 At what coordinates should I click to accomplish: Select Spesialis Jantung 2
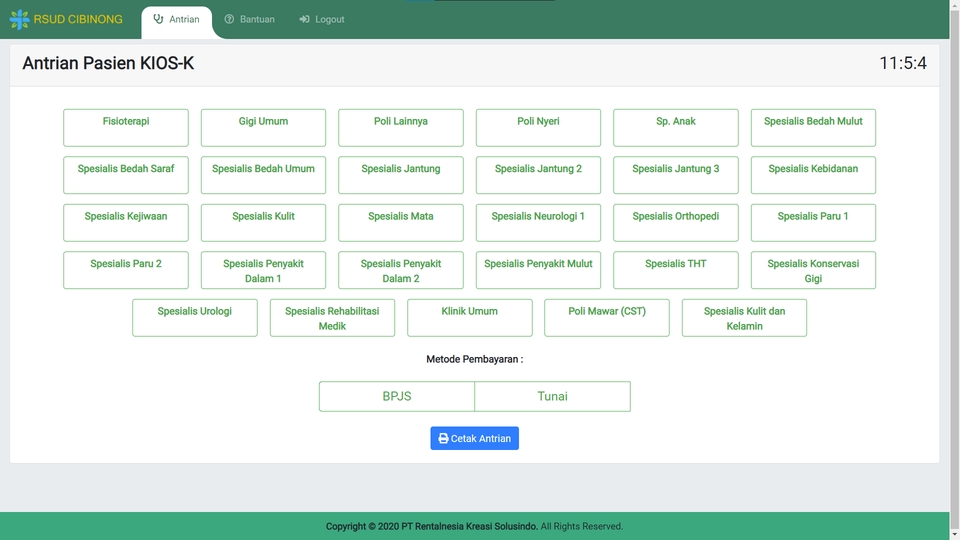(538, 175)
